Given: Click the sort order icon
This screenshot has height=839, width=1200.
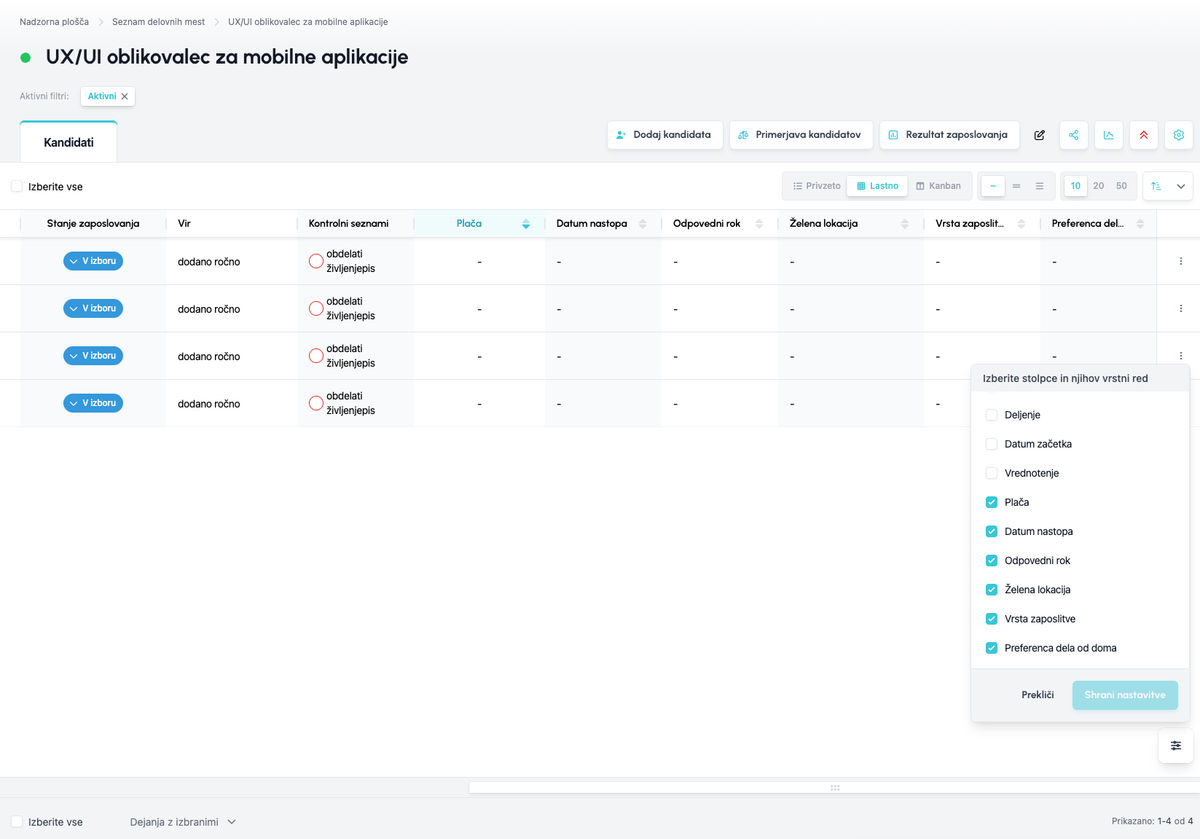Looking at the screenshot, I should click(1156, 186).
